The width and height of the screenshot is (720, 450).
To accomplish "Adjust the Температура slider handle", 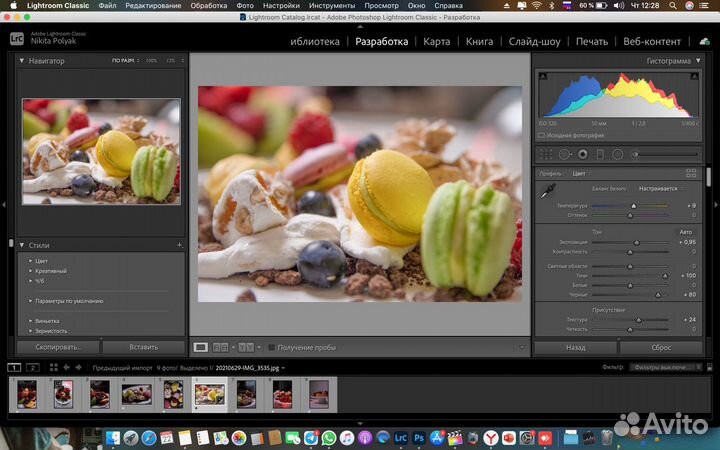I will [x=634, y=206].
